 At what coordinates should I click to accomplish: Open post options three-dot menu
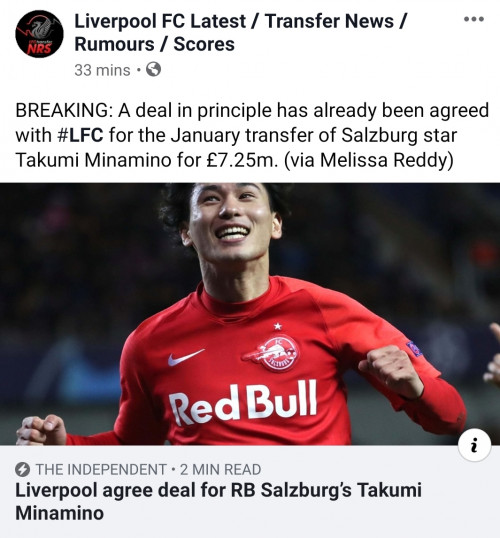(x=474, y=19)
